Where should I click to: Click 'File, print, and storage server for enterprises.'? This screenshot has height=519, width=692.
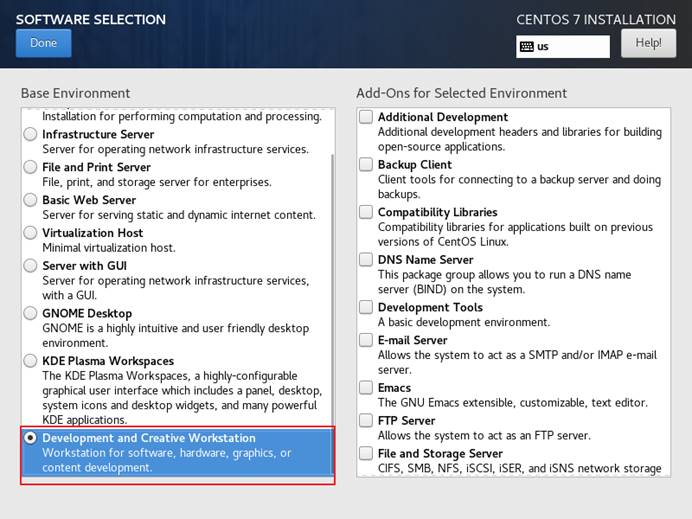157,182
